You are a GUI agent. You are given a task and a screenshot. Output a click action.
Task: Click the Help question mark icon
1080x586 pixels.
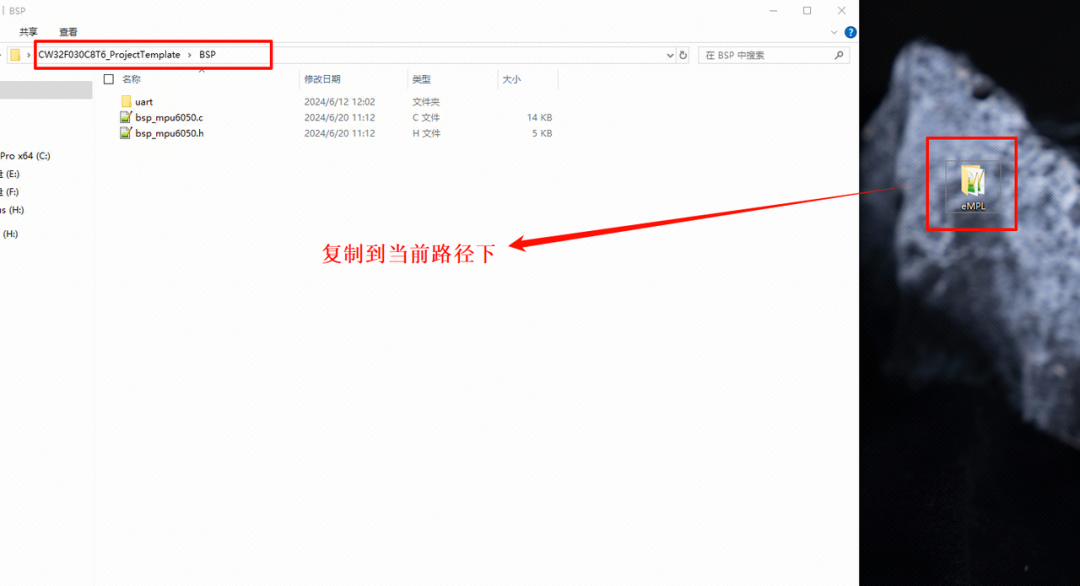[849, 31]
